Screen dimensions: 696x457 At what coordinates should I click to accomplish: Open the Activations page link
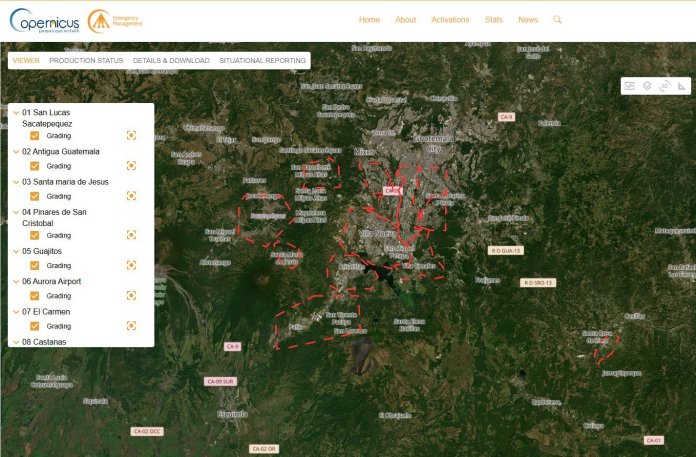(x=450, y=20)
